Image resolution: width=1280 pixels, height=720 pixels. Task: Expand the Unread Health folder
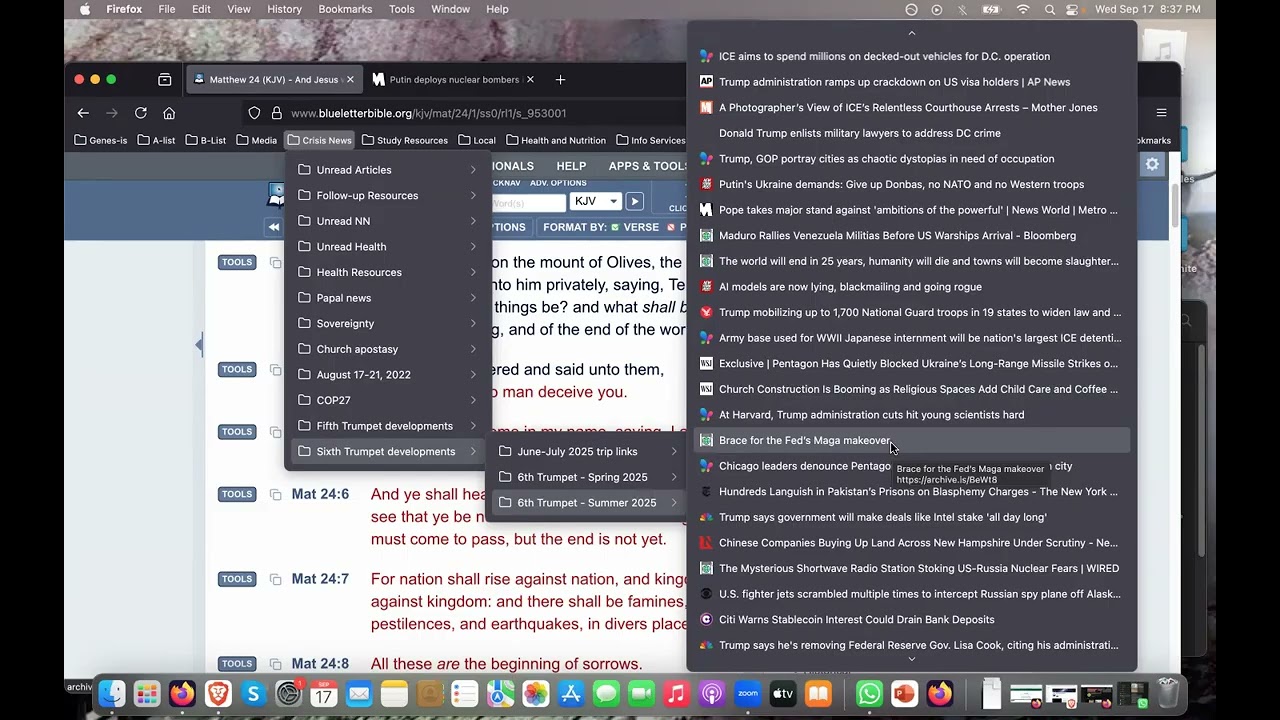tap(388, 246)
